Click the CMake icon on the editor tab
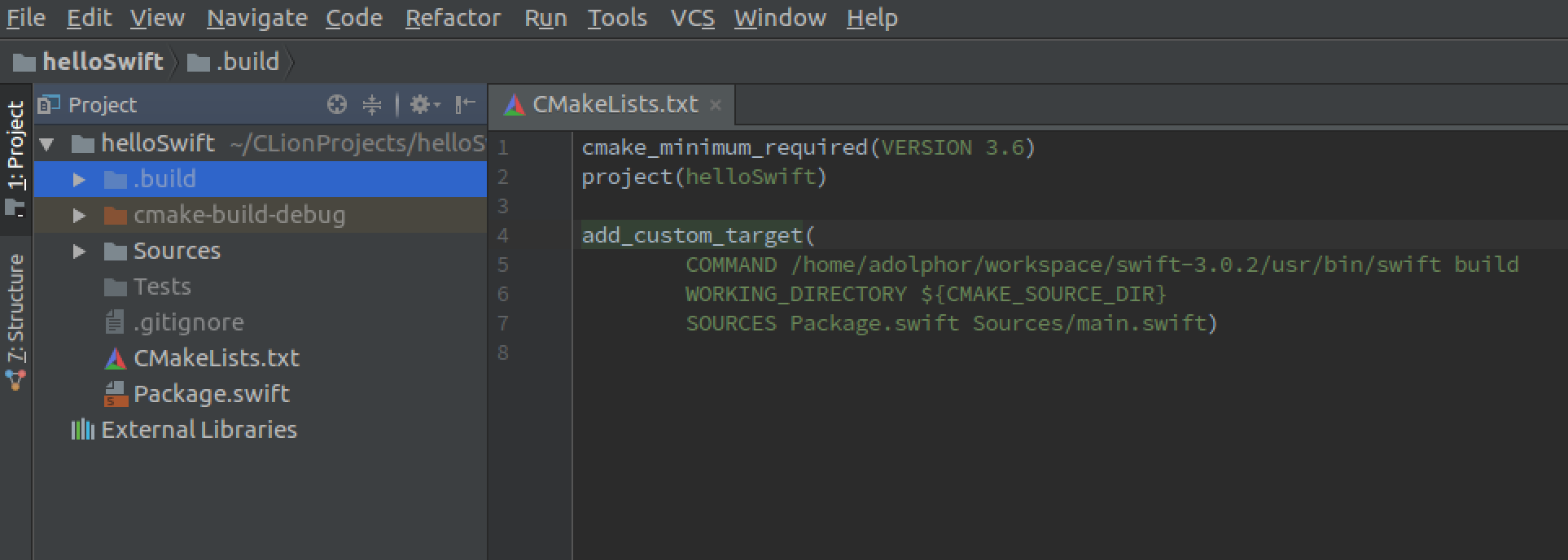This screenshot has height=560, width=1568. click(515, 104)
